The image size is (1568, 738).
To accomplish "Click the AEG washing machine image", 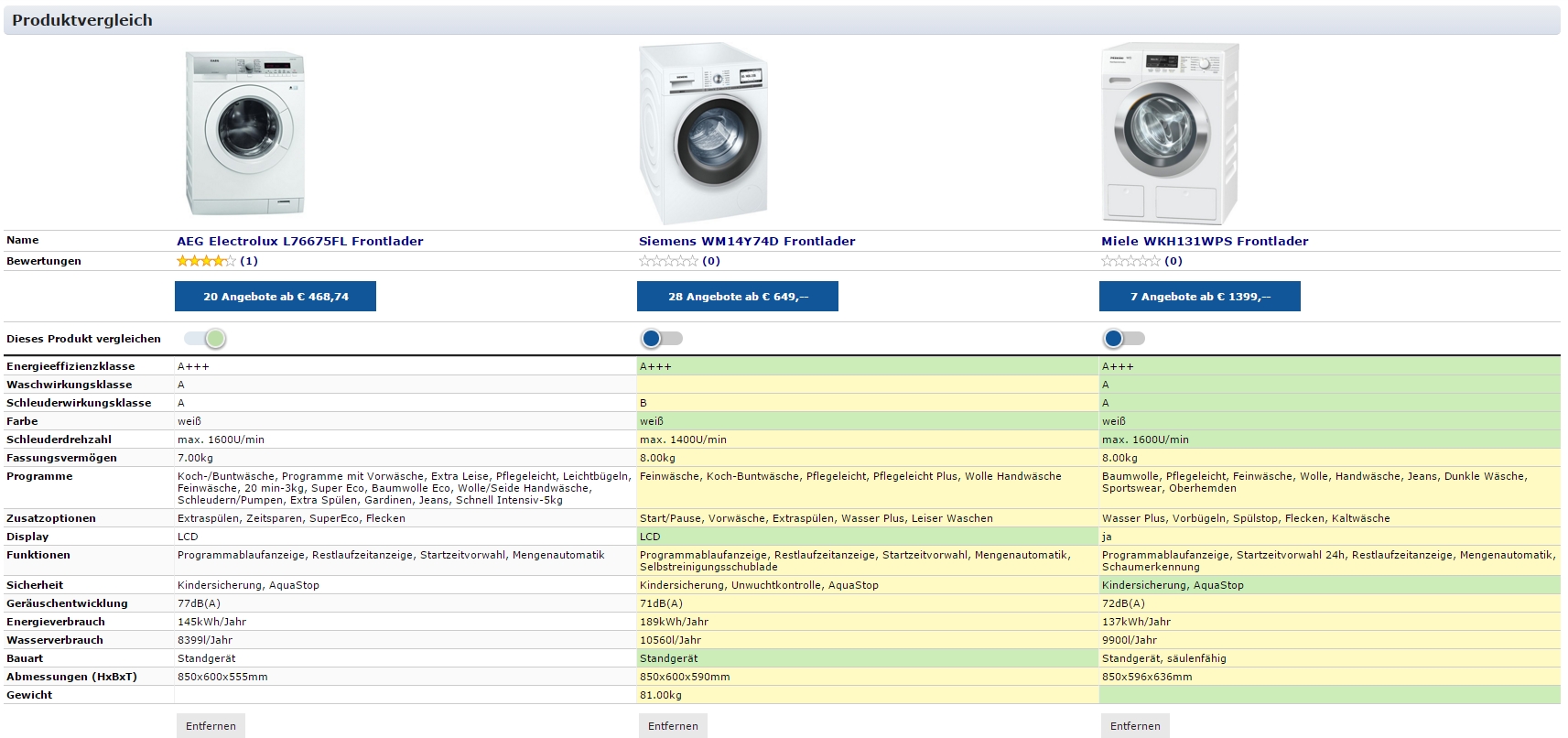I will pyautogui.click(x=244, y=134).
